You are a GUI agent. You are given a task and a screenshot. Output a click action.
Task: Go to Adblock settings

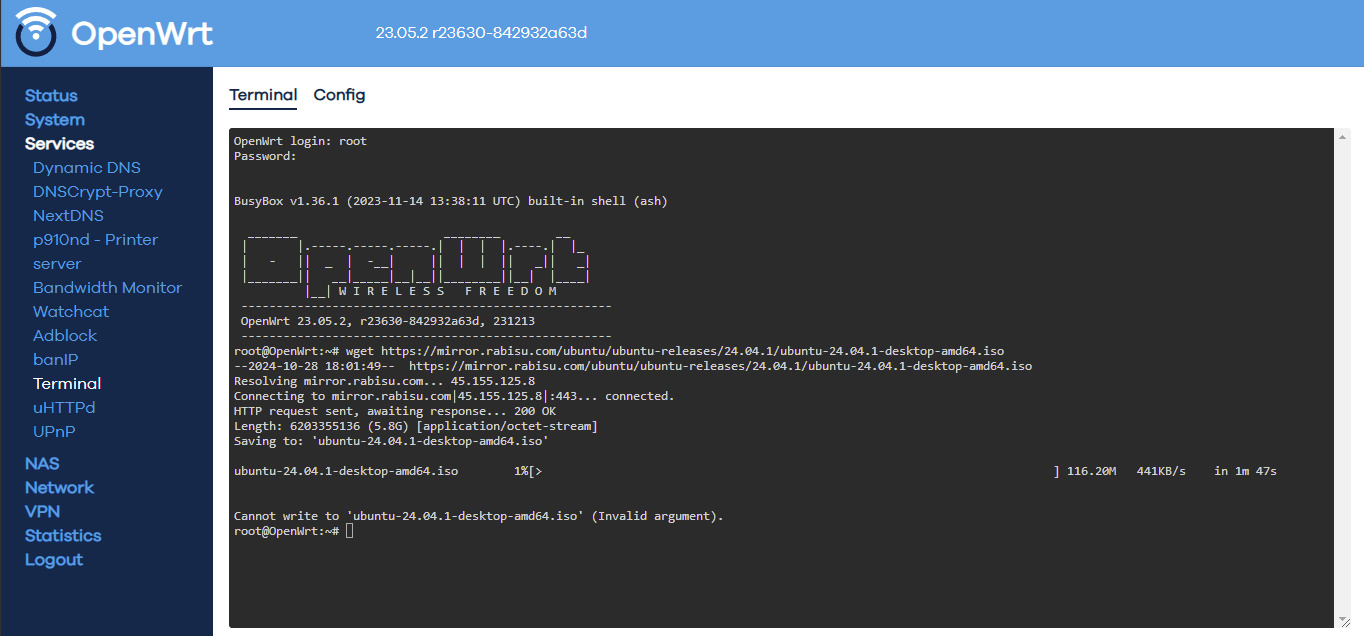point(65,336)
